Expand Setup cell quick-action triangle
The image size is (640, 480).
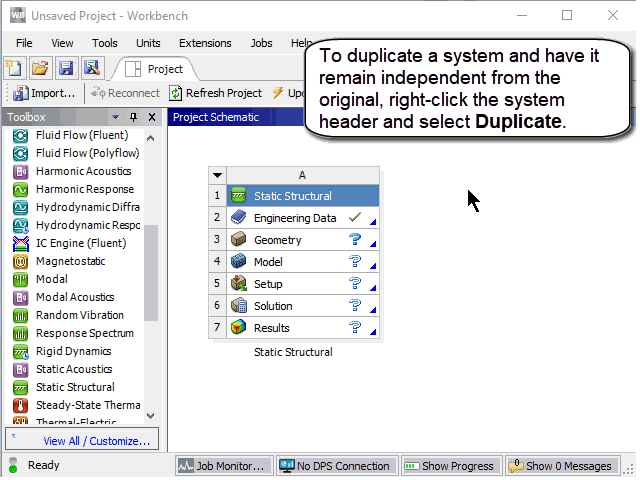pyautogui.click(x=374, y=290)
